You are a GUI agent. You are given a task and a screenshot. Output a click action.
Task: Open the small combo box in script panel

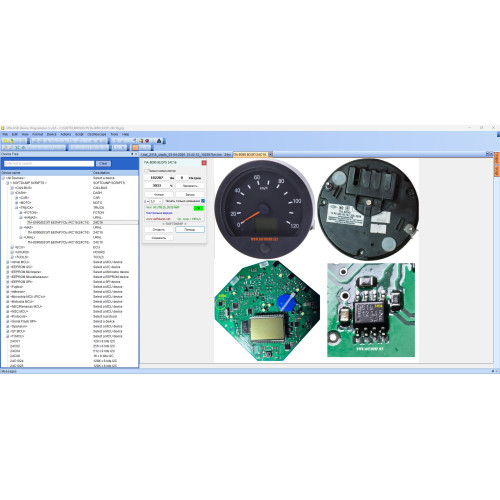point(156,201)
